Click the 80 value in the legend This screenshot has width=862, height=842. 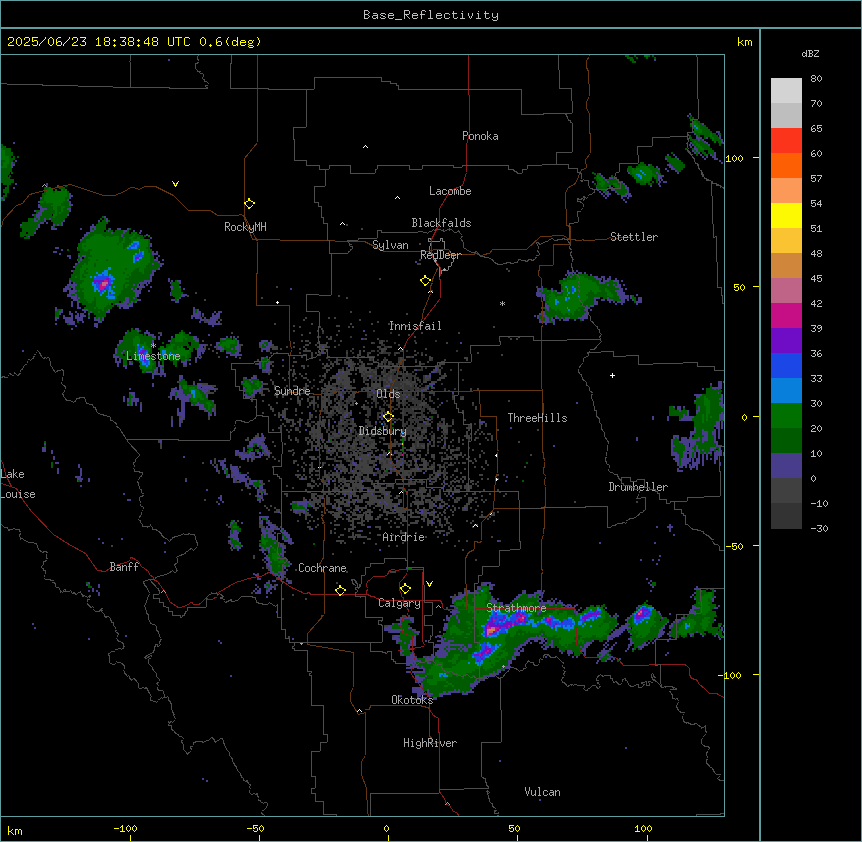[816, 79]
